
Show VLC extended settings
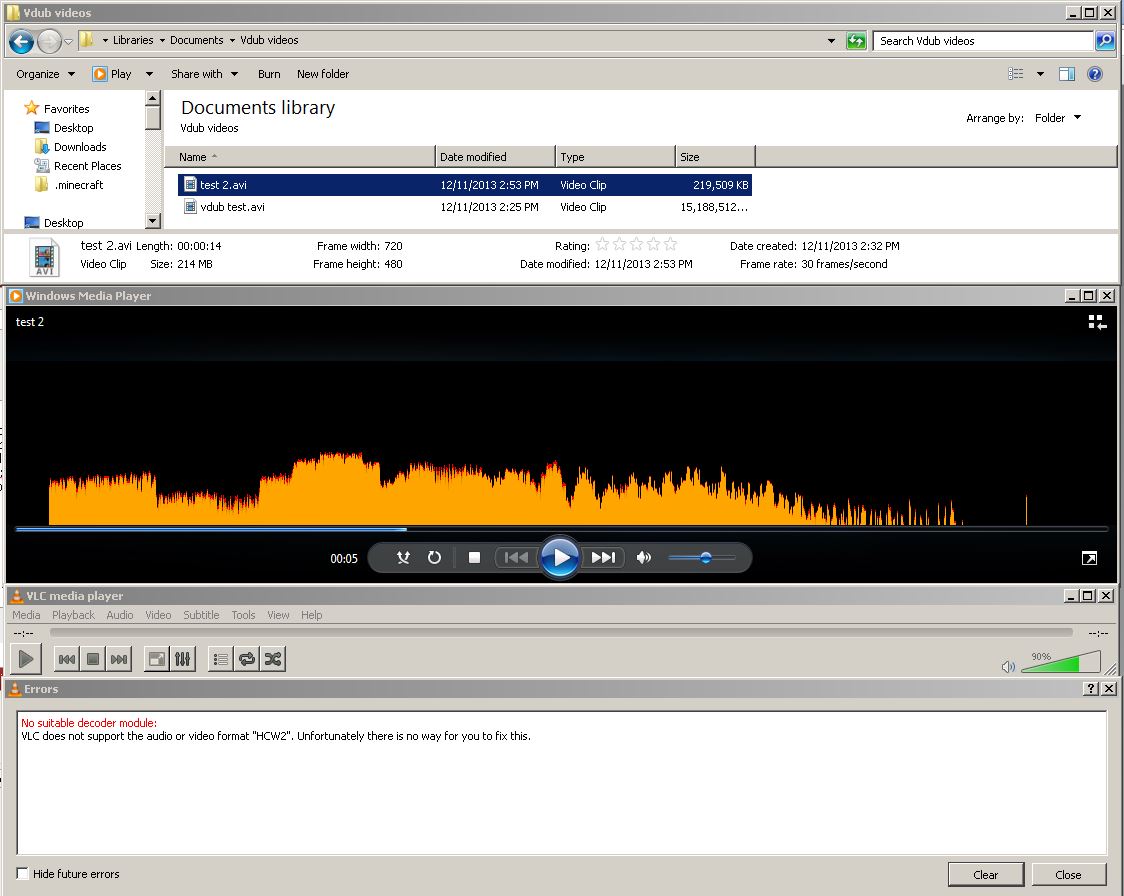coord(183,659)
